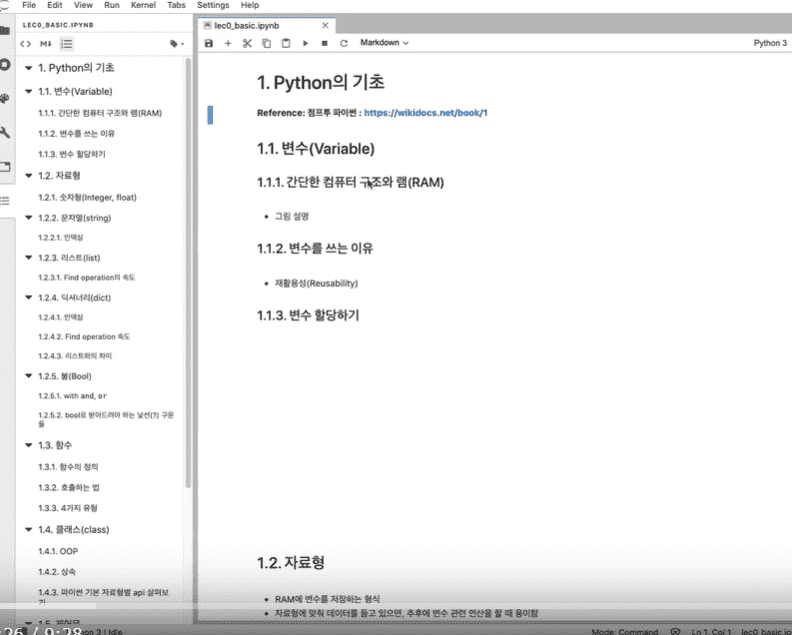Screen dimensions: 792x635
Task: Click the table of contents panel scrollbar
Action: pos(188,273)
